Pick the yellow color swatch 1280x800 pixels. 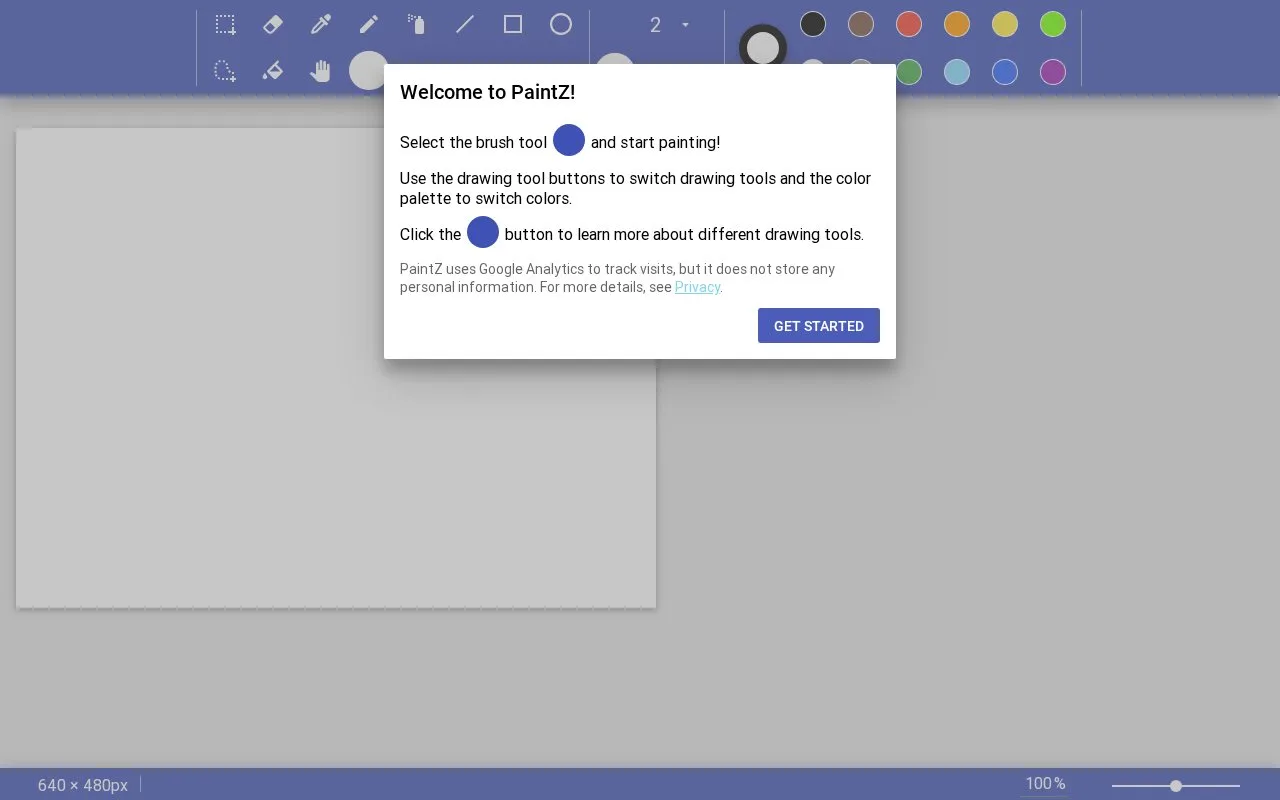coord(1005,24)
